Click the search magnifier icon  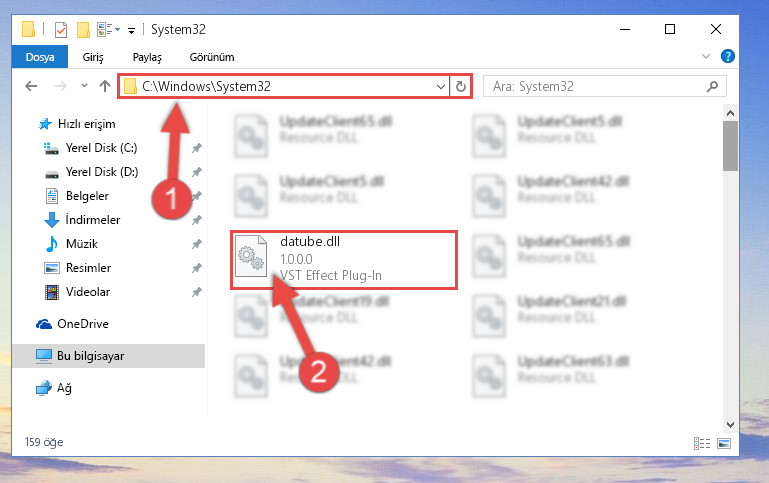[712, 86]
